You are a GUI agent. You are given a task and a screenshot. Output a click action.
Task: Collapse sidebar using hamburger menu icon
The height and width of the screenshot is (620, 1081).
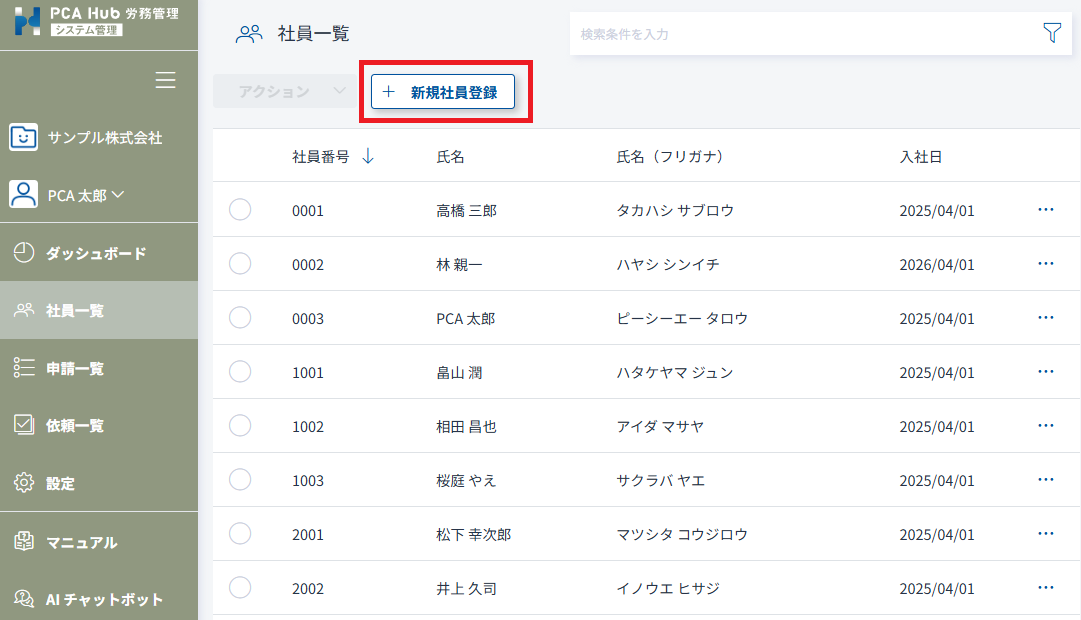click(166, 81)
